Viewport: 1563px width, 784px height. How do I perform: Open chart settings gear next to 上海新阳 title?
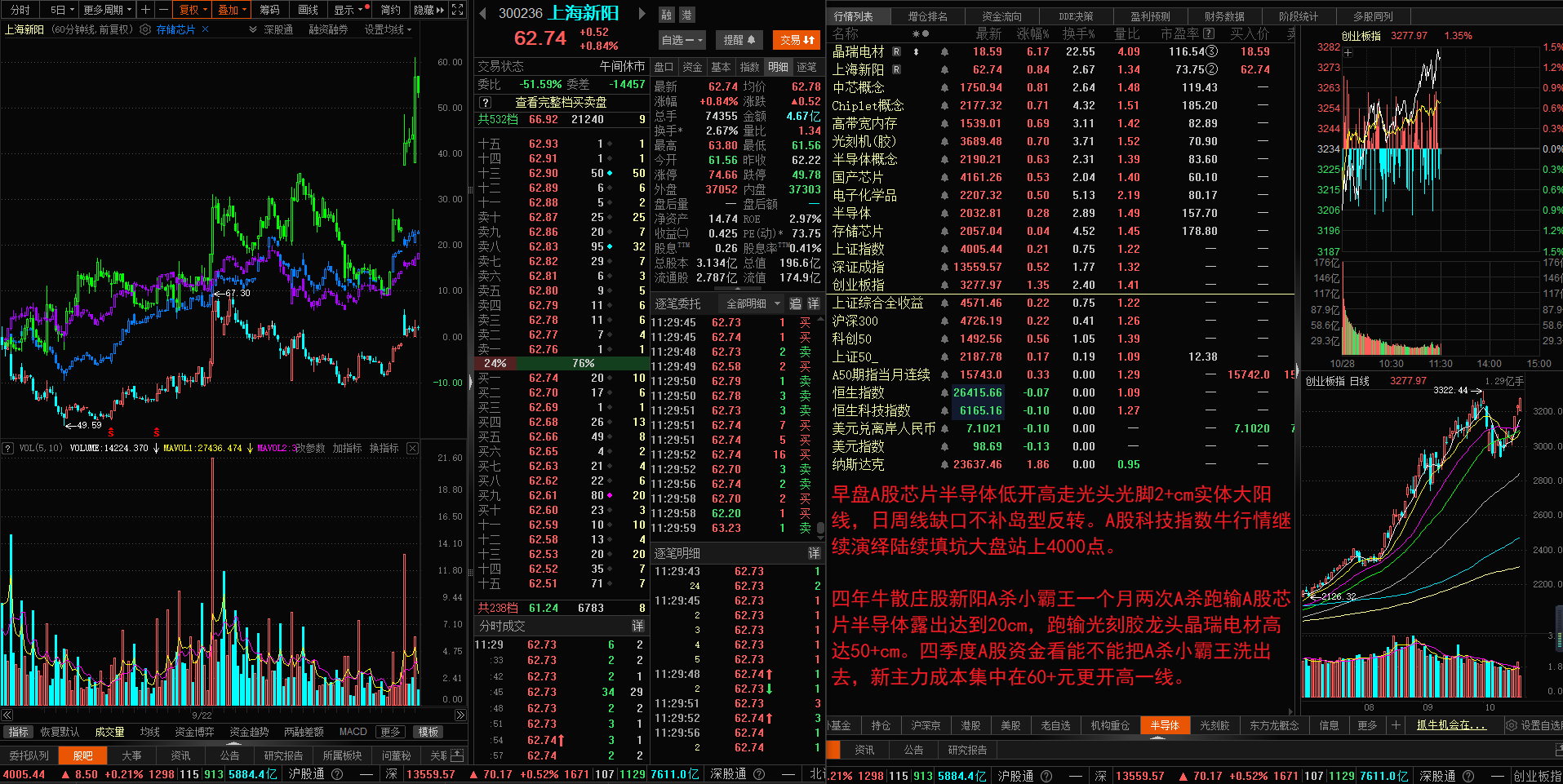[145, 29]
